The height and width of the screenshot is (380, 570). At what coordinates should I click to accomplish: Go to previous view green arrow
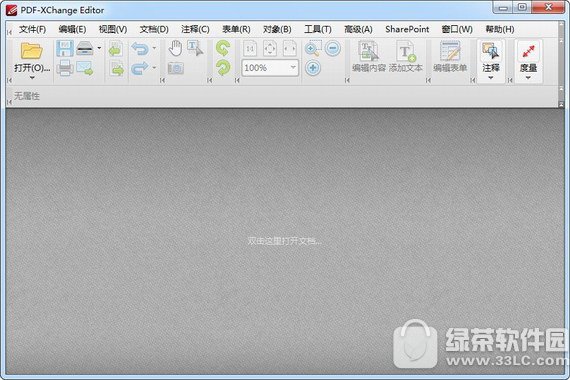coord(116,49)
